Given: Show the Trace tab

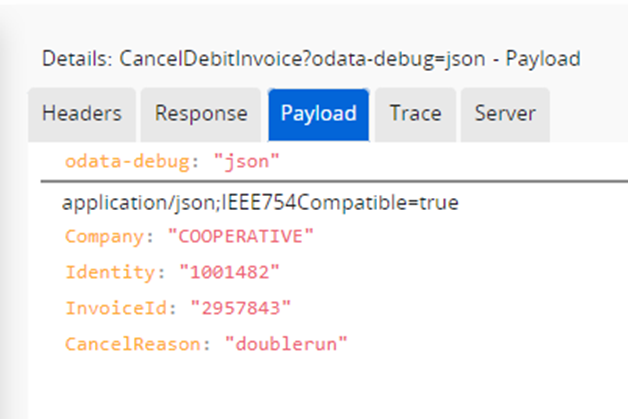Looking at the screenshot, I should click(x=415, y=115).
